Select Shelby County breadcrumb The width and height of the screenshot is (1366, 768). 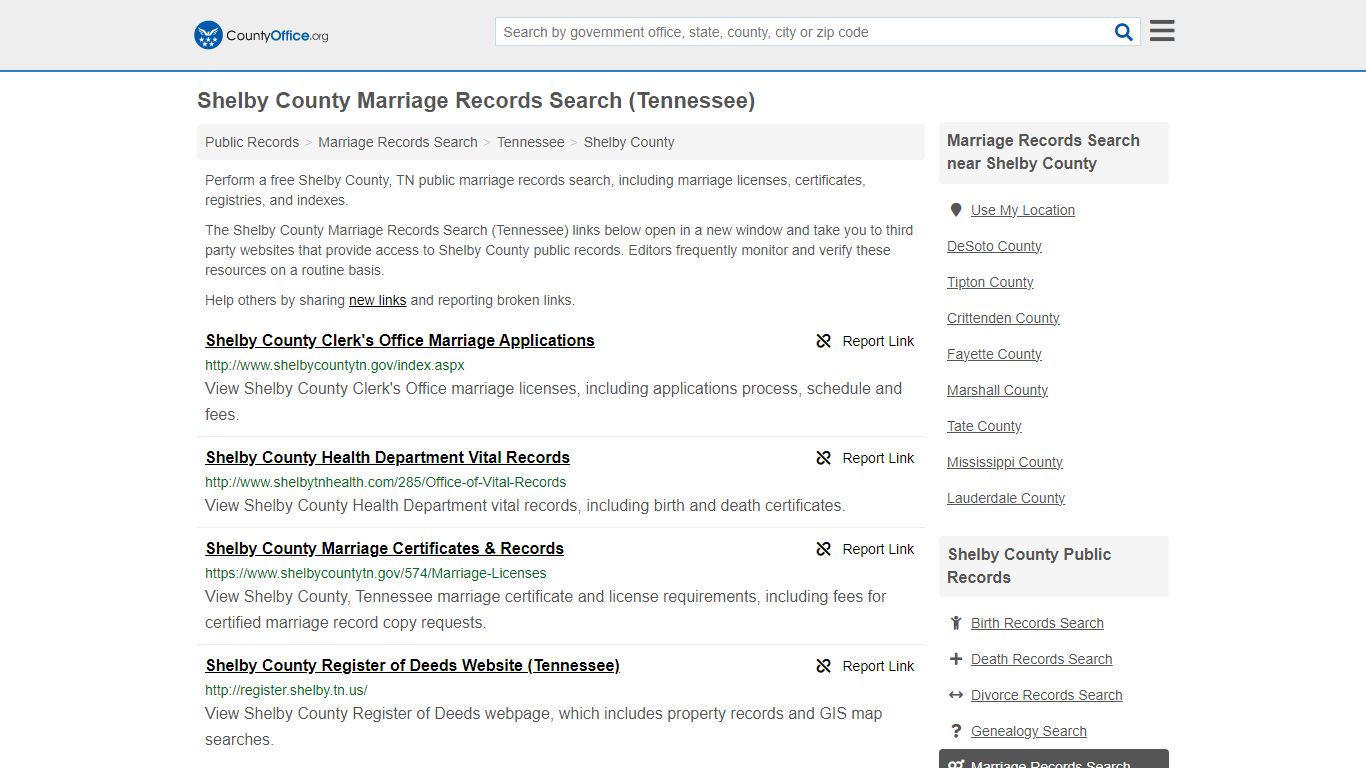click(x=629, y=142)
